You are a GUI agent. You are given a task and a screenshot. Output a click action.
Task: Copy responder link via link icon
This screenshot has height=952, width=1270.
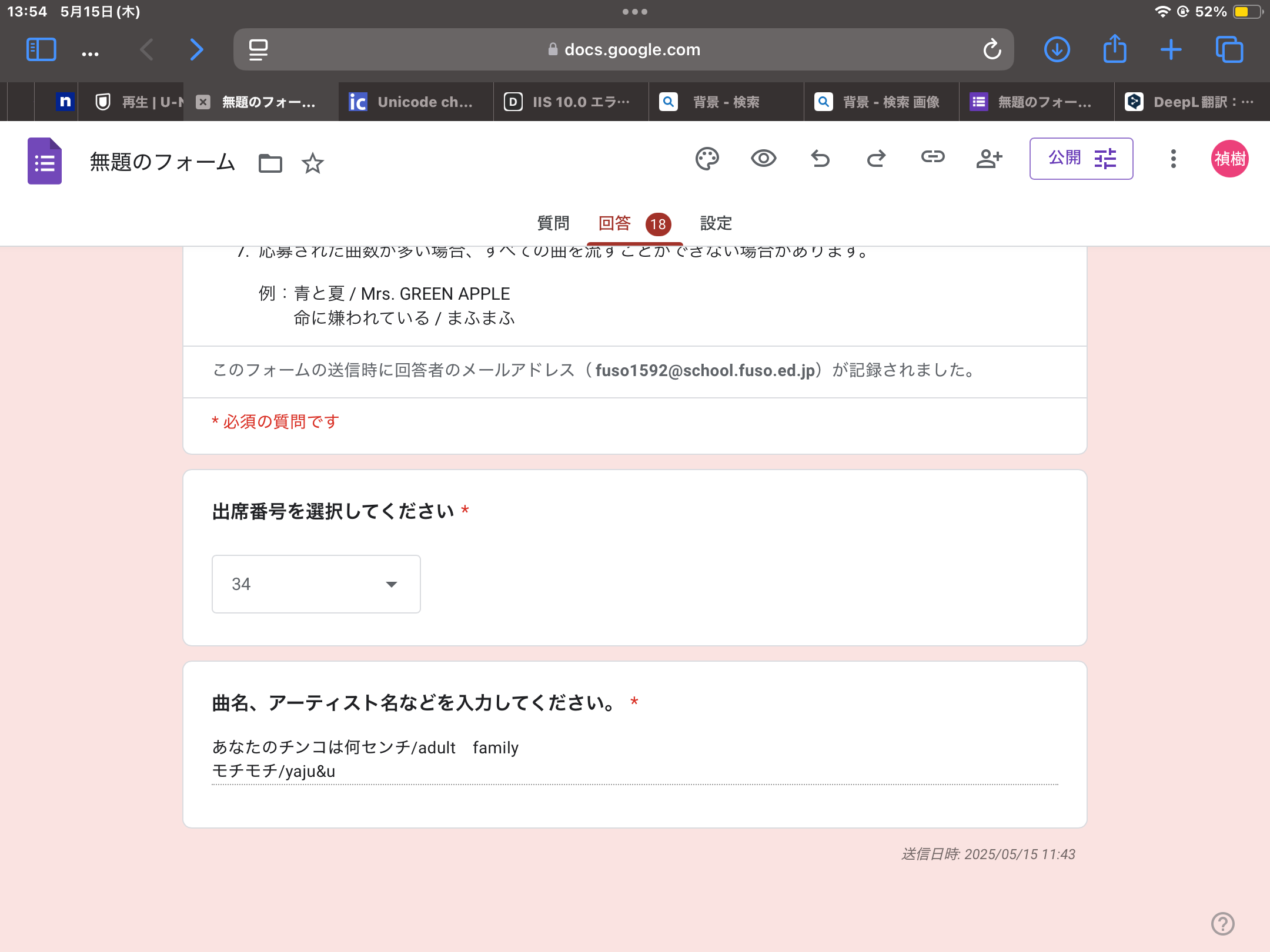point(933,157)
